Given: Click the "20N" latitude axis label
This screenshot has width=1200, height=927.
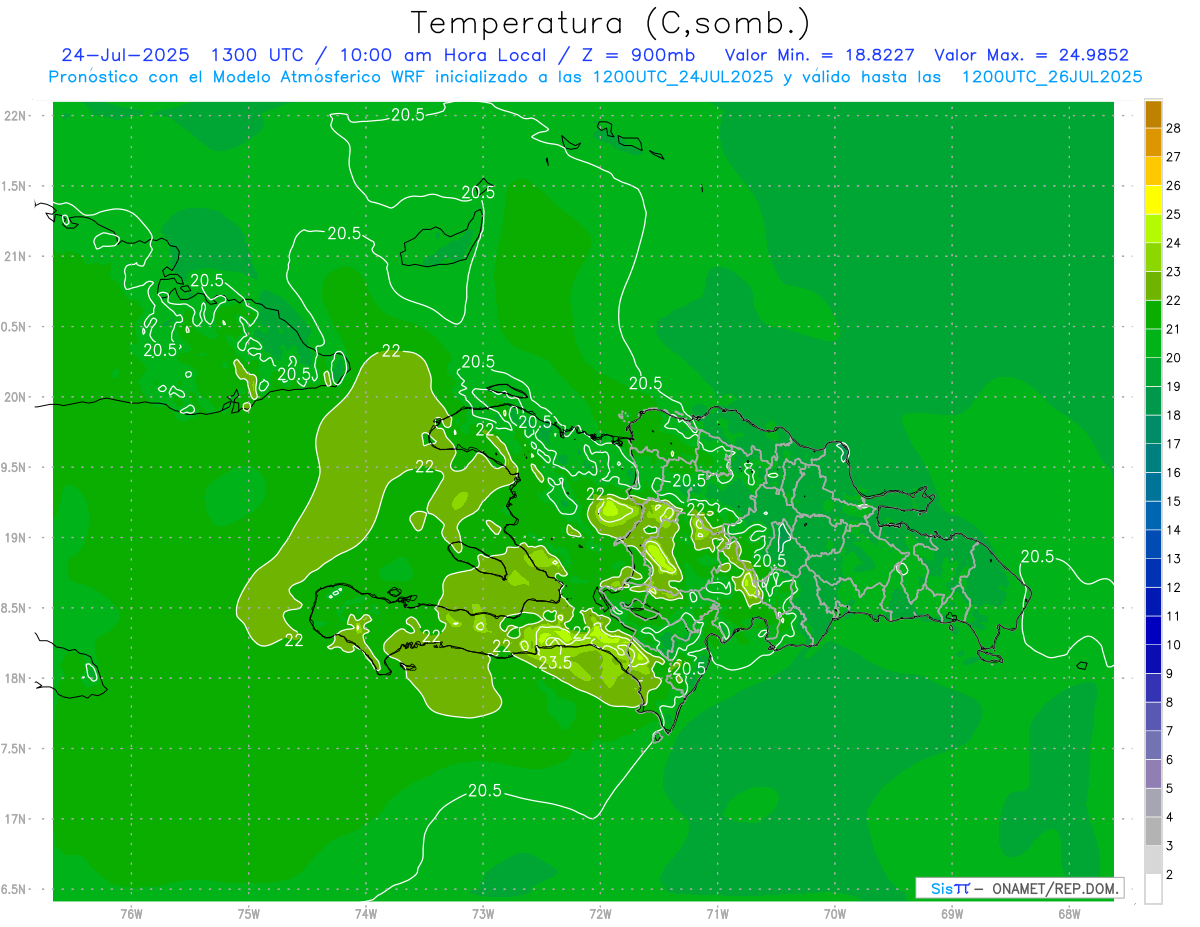Looking at the screenshot, I should [15, 397].
